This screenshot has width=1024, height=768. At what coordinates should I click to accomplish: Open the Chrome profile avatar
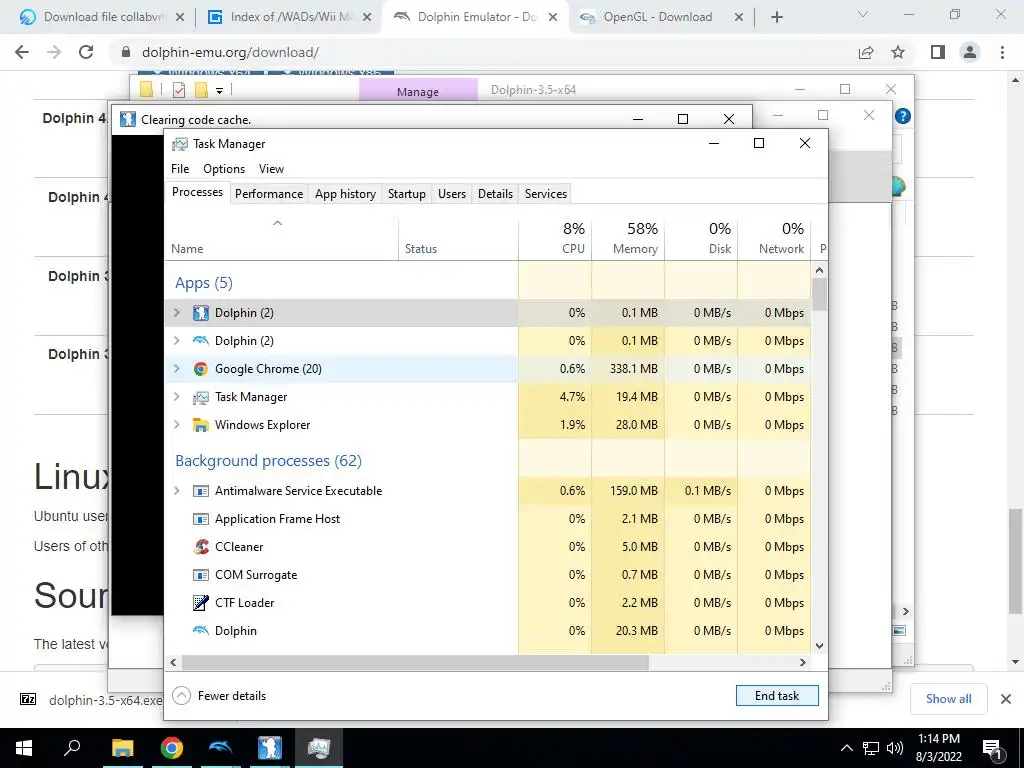(970, 52)
